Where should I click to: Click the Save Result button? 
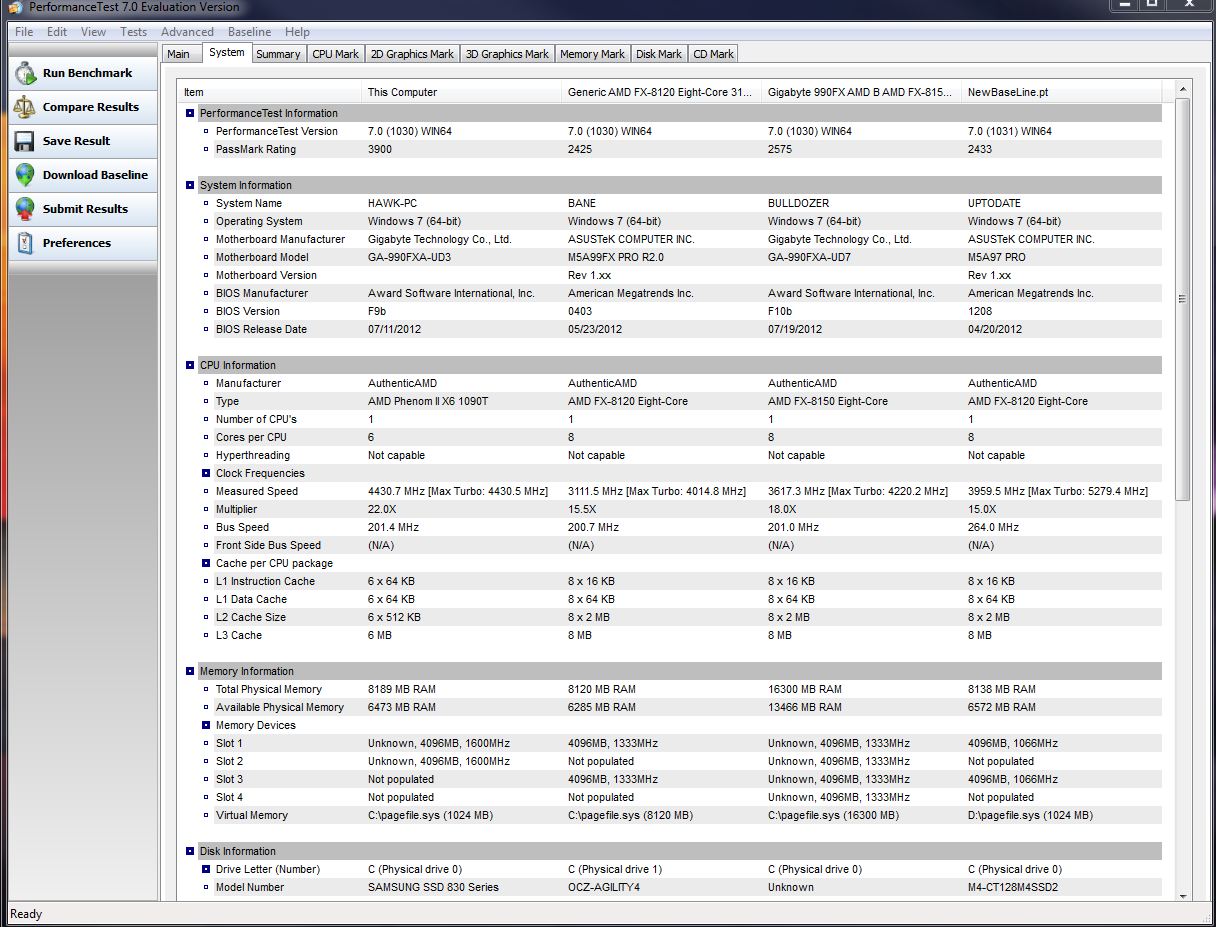[83, 141]
